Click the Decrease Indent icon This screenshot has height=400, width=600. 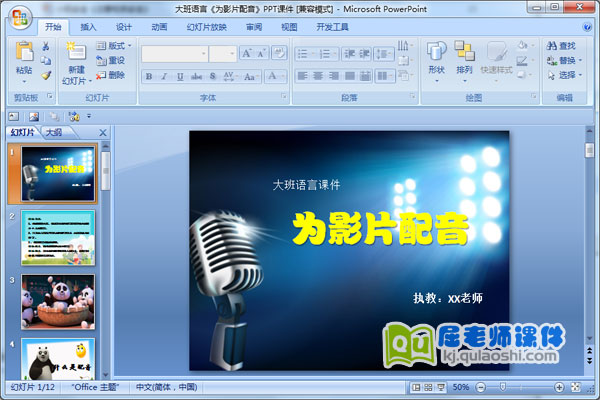349,54
